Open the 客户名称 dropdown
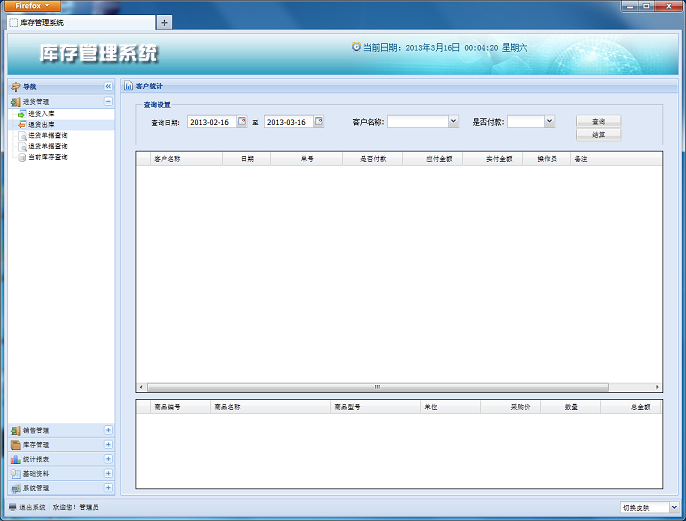Screen dimensions: 686x521 coord(453,122)
